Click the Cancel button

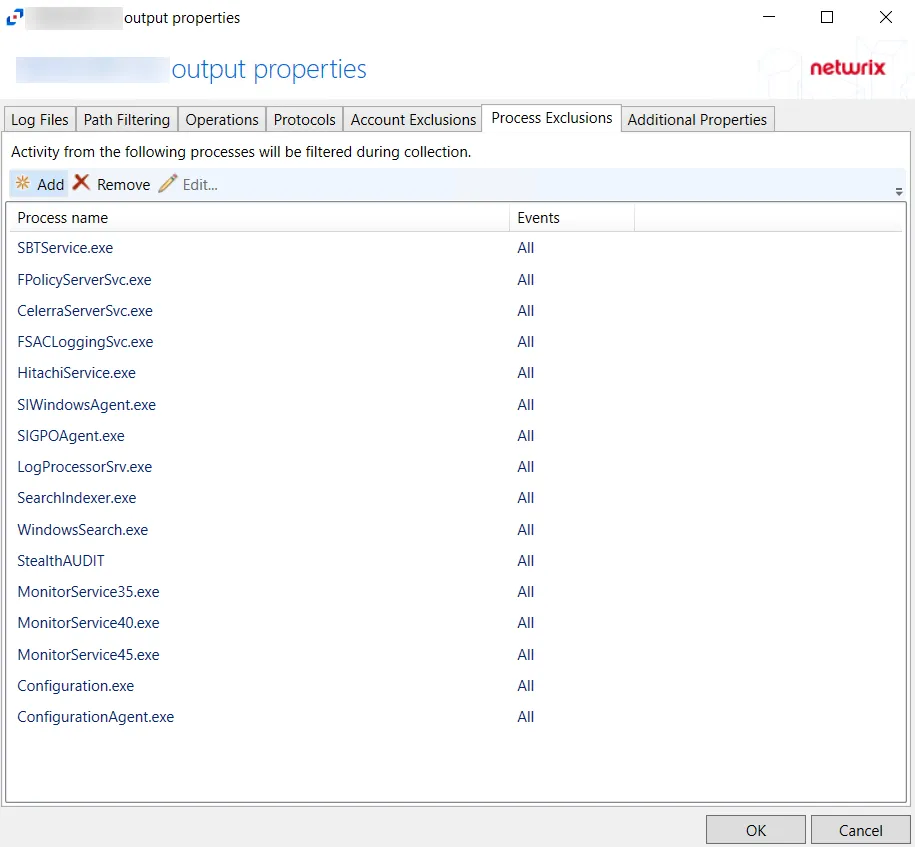(x=860, y=830)
